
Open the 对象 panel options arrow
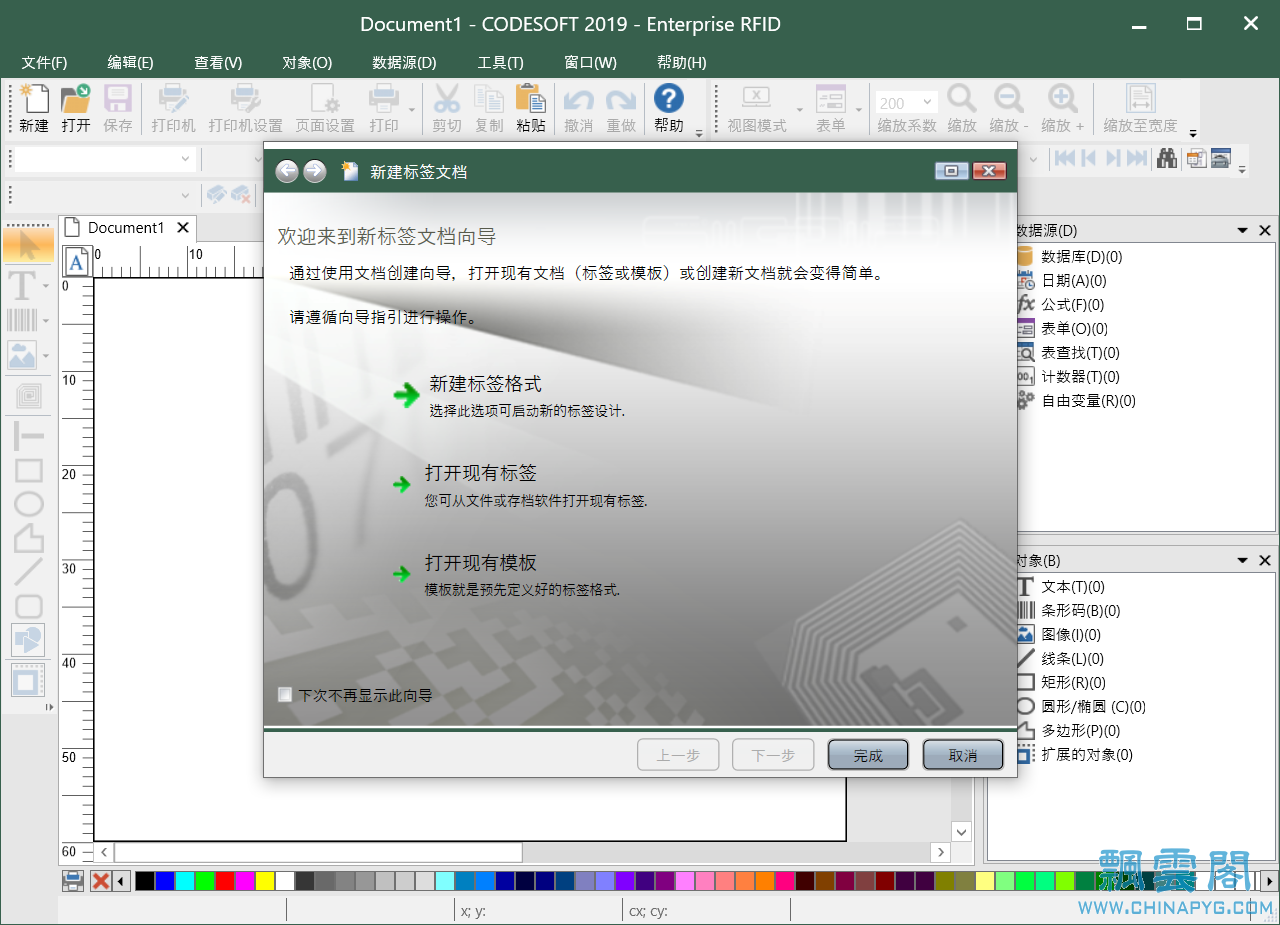1243,561
